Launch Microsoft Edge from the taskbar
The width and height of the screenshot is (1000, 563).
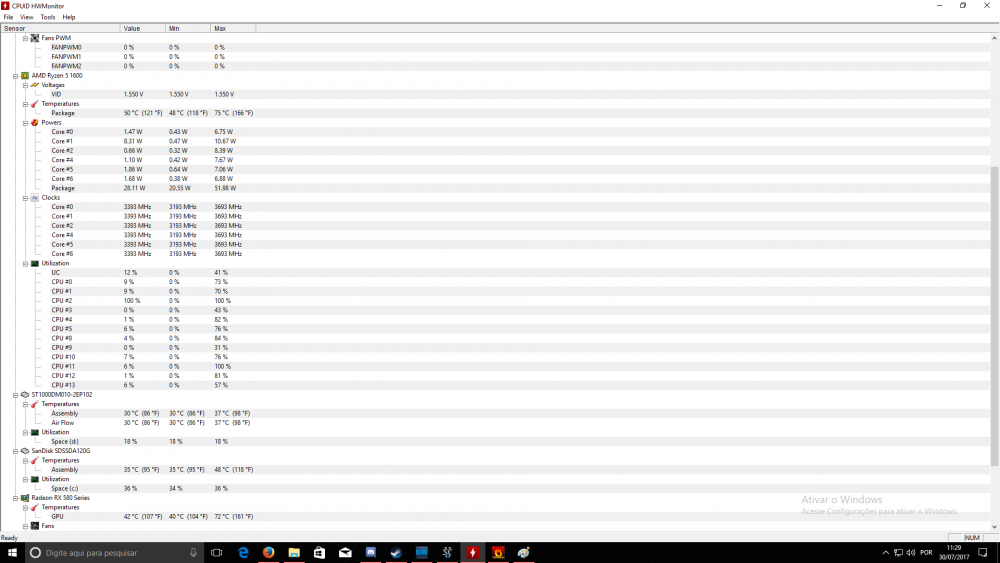(243, 553)
